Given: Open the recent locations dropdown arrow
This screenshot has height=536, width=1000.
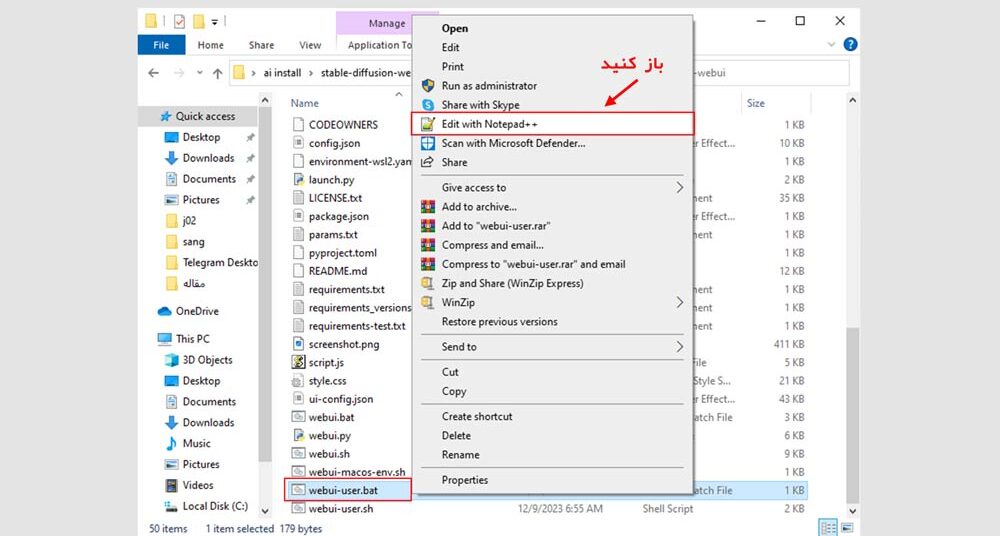Looking at the screenshot, I should (x=200, y=73).
